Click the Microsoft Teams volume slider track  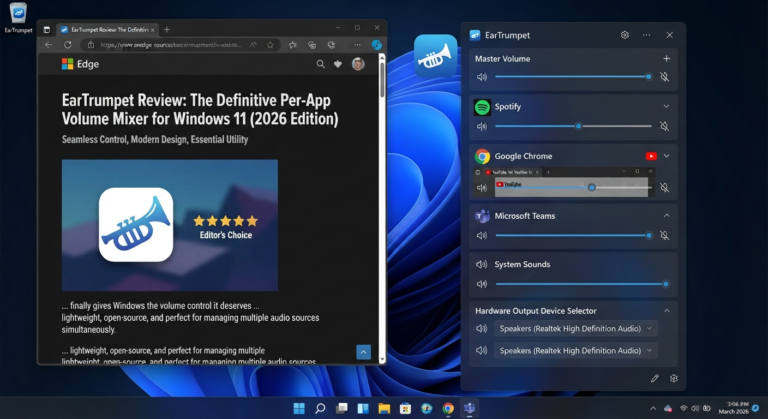pos(573,236)
